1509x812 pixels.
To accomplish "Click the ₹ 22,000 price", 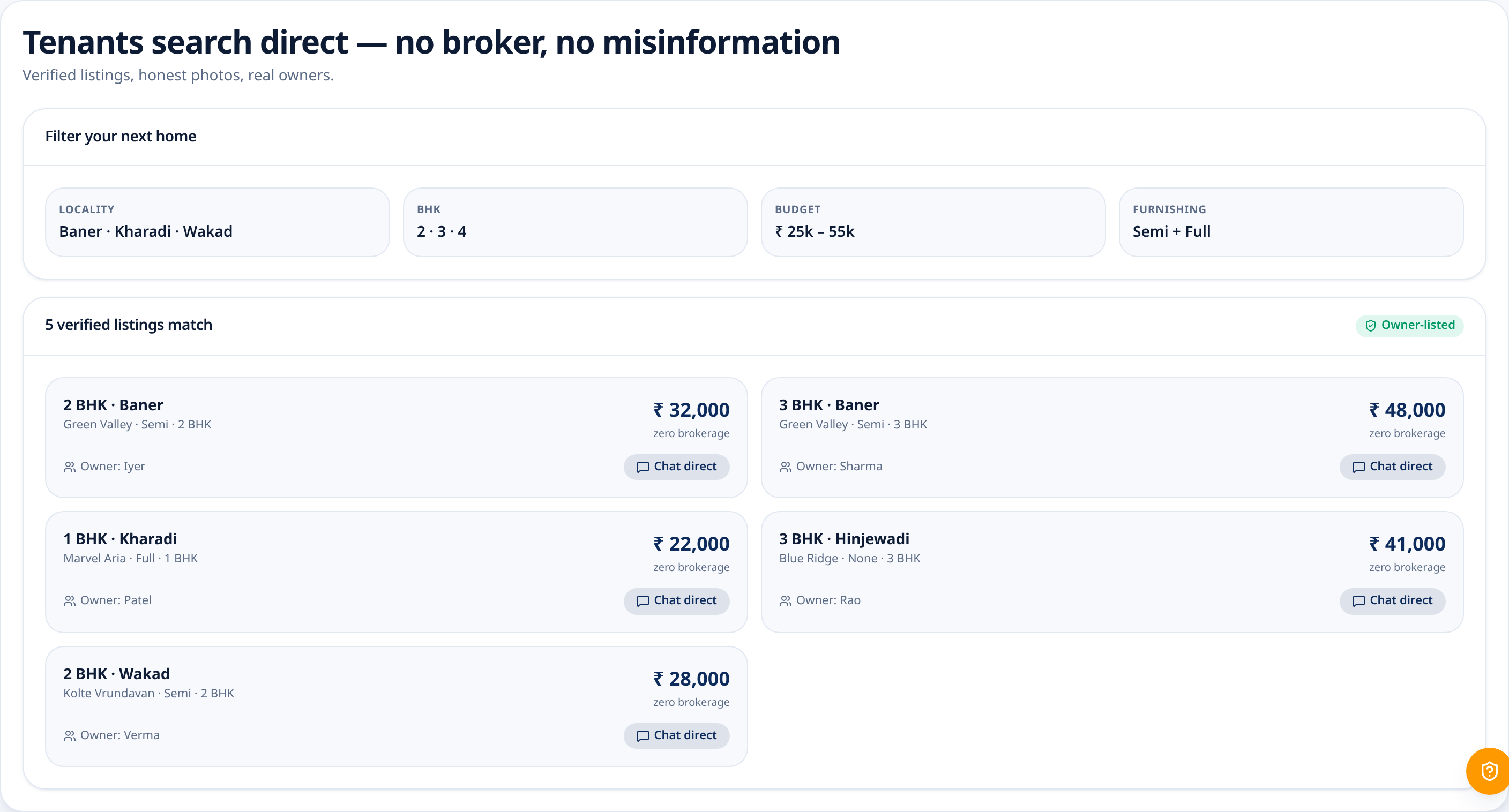I will point(691,544).
